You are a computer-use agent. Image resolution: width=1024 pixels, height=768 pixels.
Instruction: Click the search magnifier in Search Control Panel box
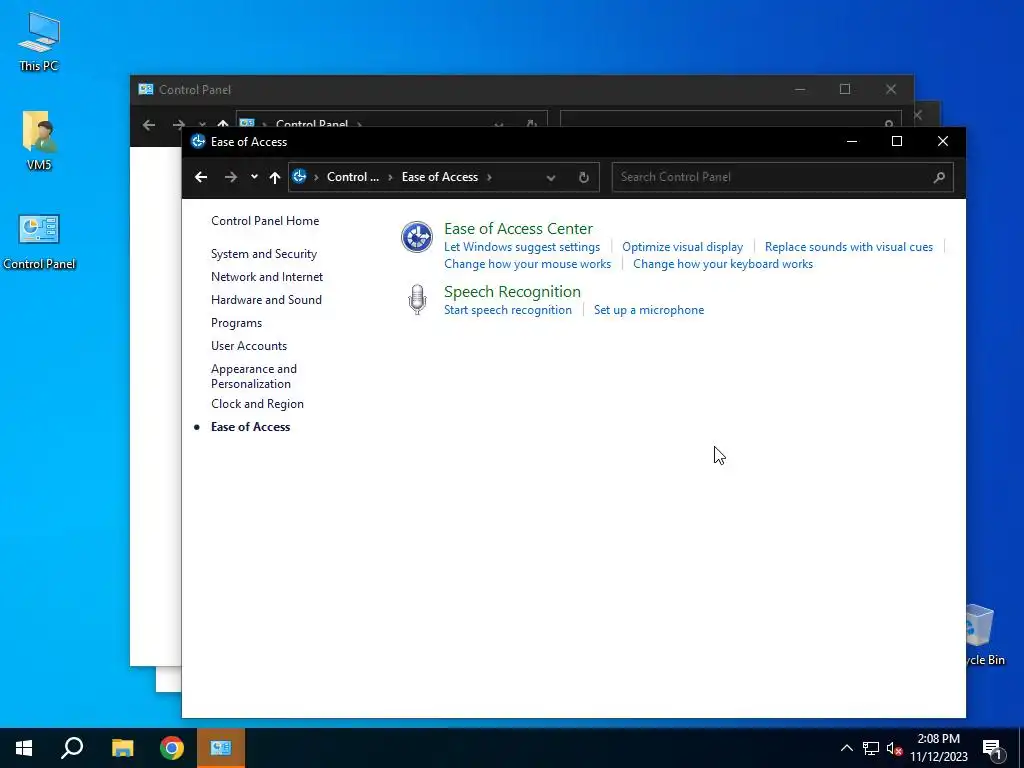(939, 177)
